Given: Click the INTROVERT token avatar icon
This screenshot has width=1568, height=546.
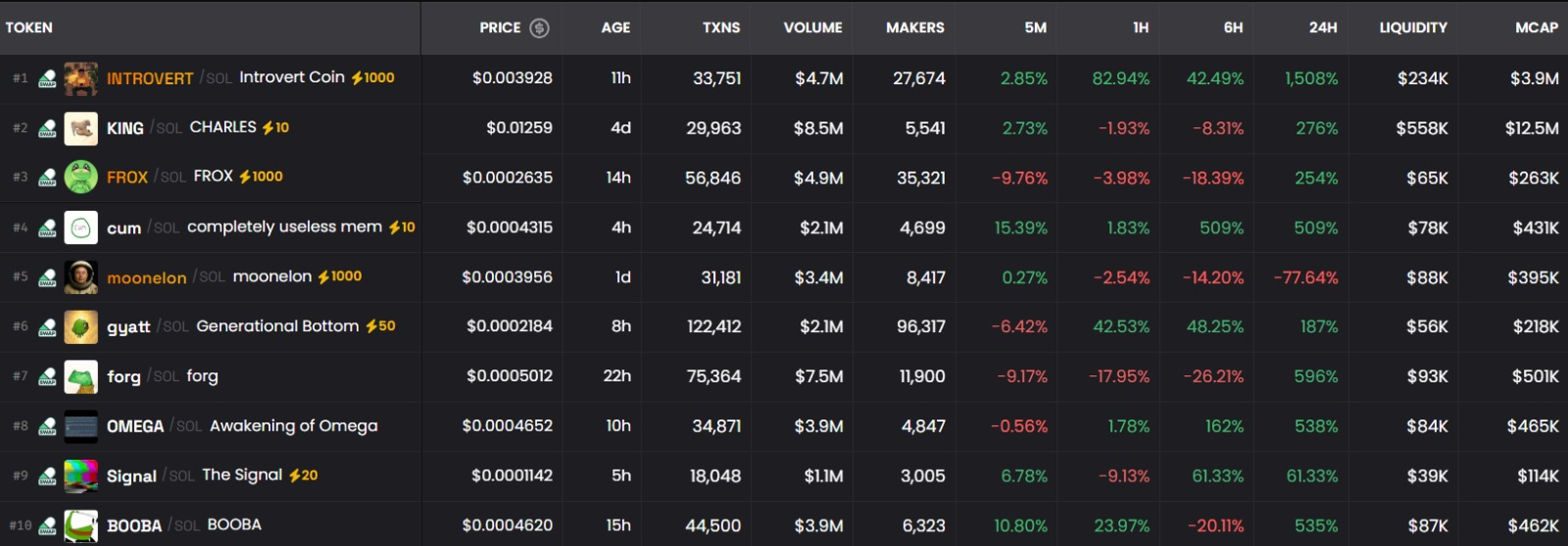Looking at the screenshot, I should (x=80, y=78).
